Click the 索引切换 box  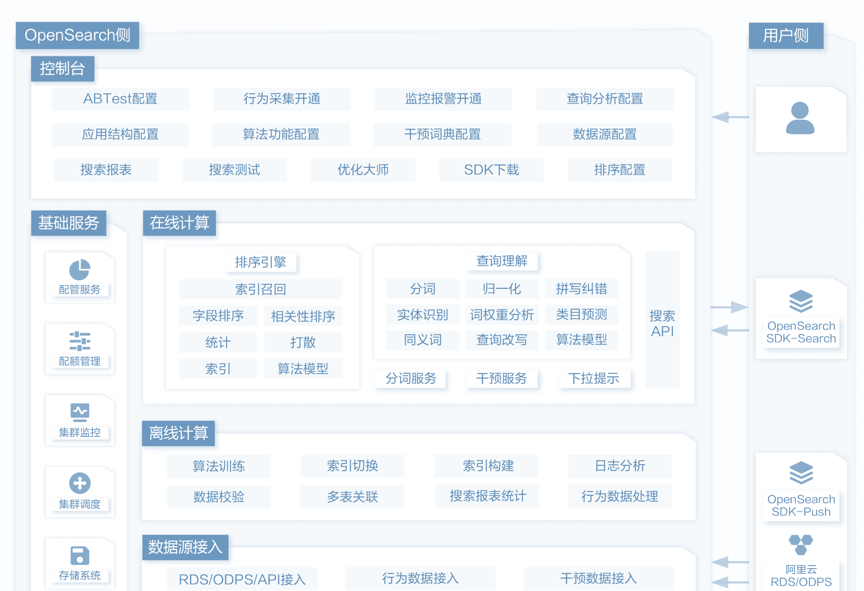pyautogui.click(x=353, y=466)
